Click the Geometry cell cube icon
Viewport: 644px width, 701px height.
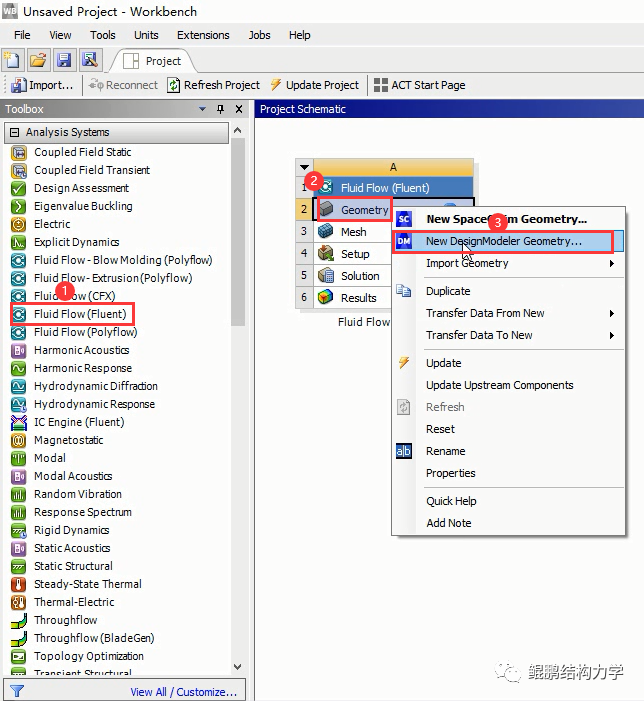[x=326, y=209]
